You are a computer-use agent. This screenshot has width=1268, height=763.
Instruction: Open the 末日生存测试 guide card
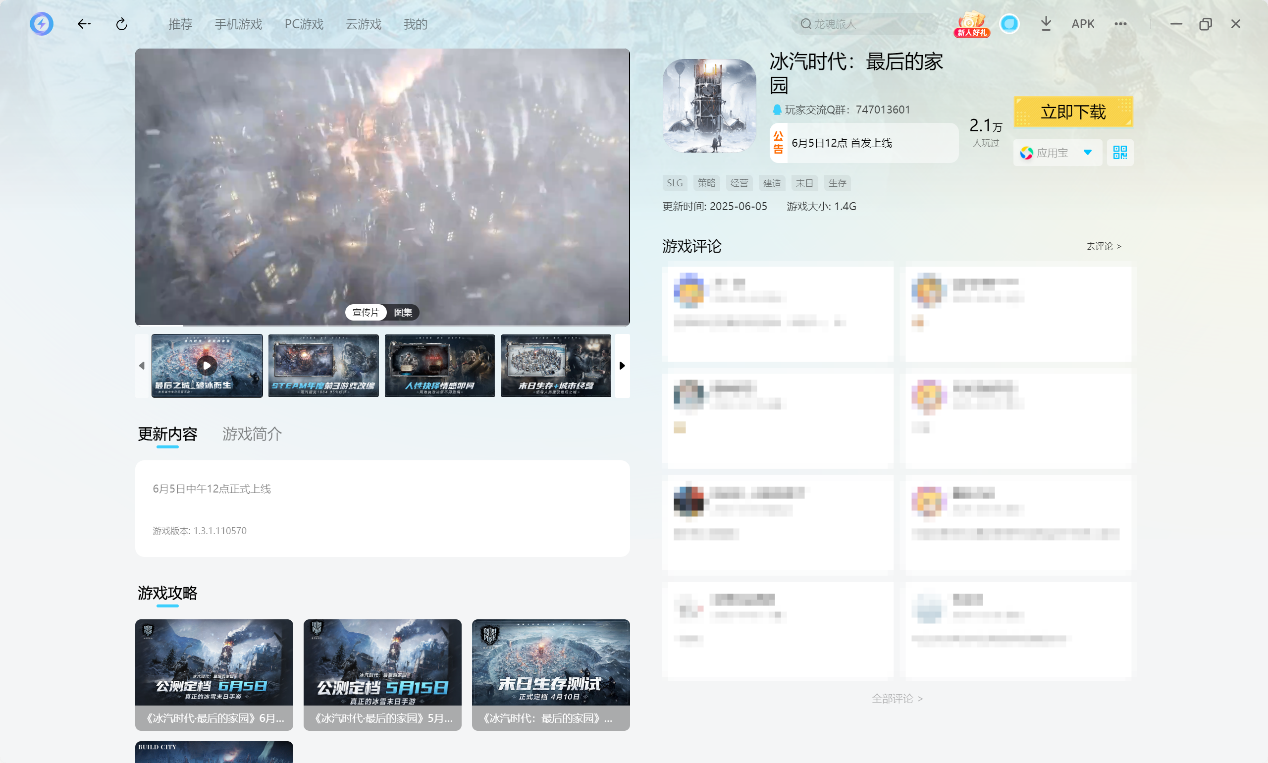(x=551, y=675)
